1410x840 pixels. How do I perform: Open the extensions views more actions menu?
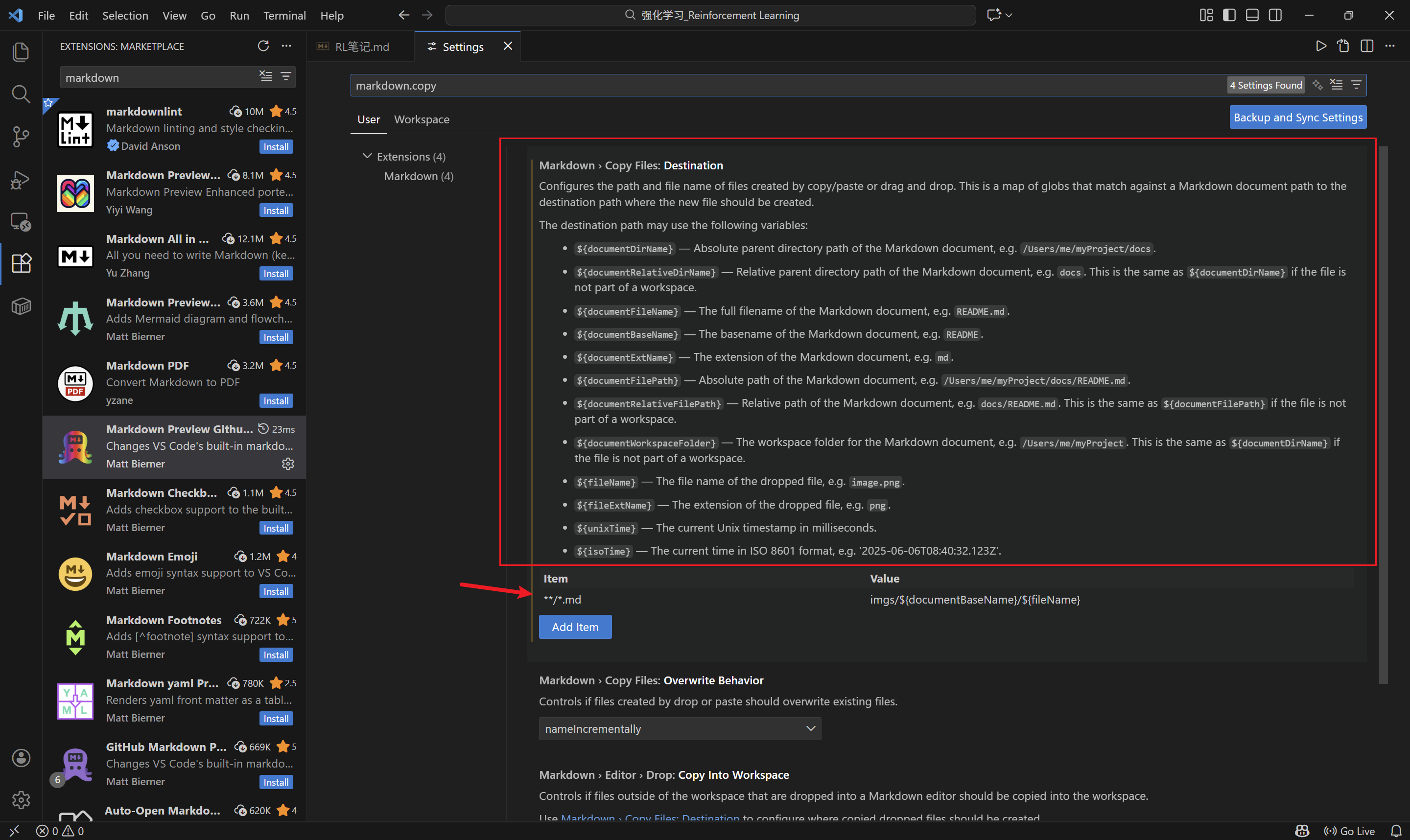(x=286, y=46)
